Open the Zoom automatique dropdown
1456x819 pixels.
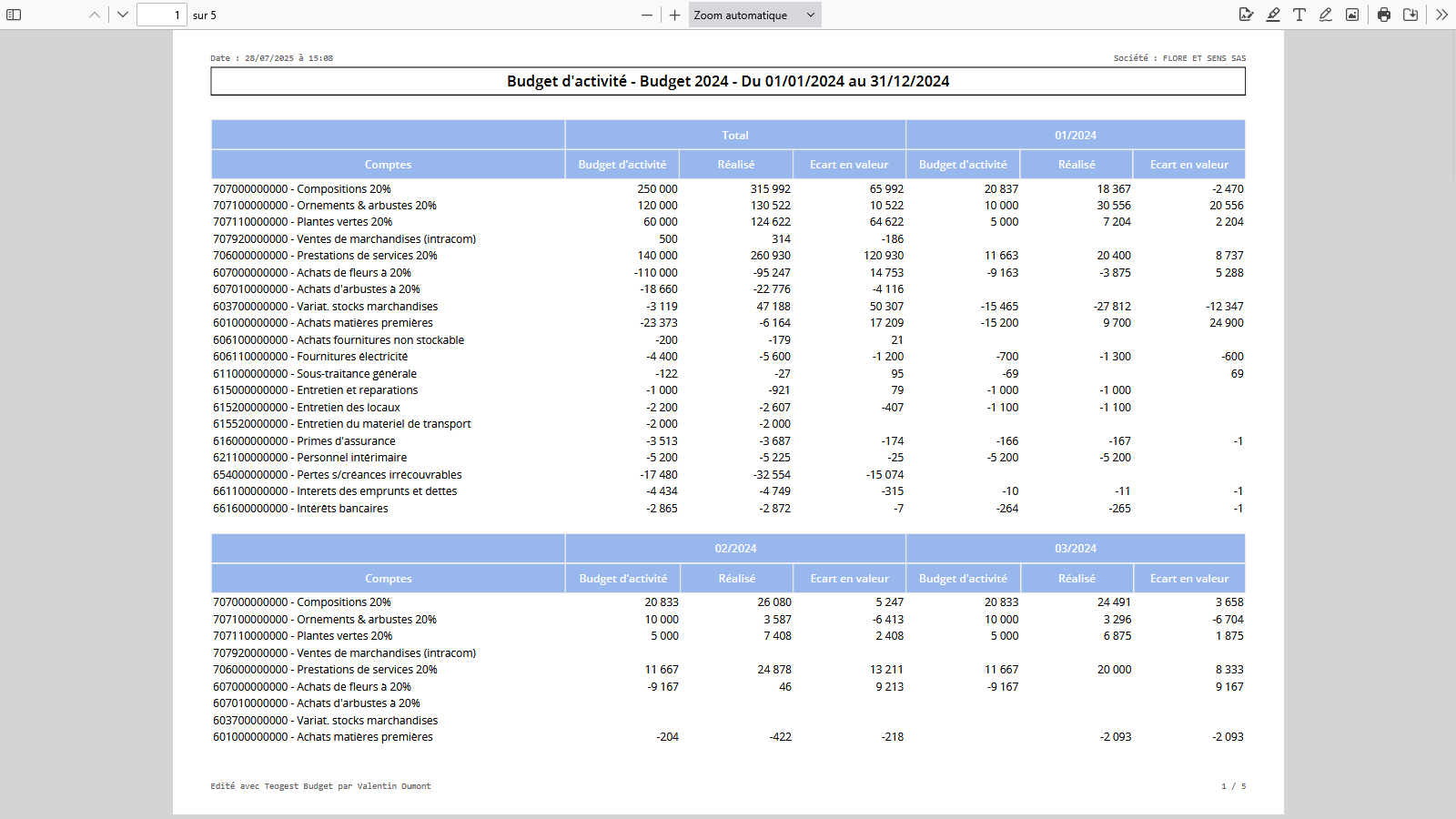pos(754,15)
